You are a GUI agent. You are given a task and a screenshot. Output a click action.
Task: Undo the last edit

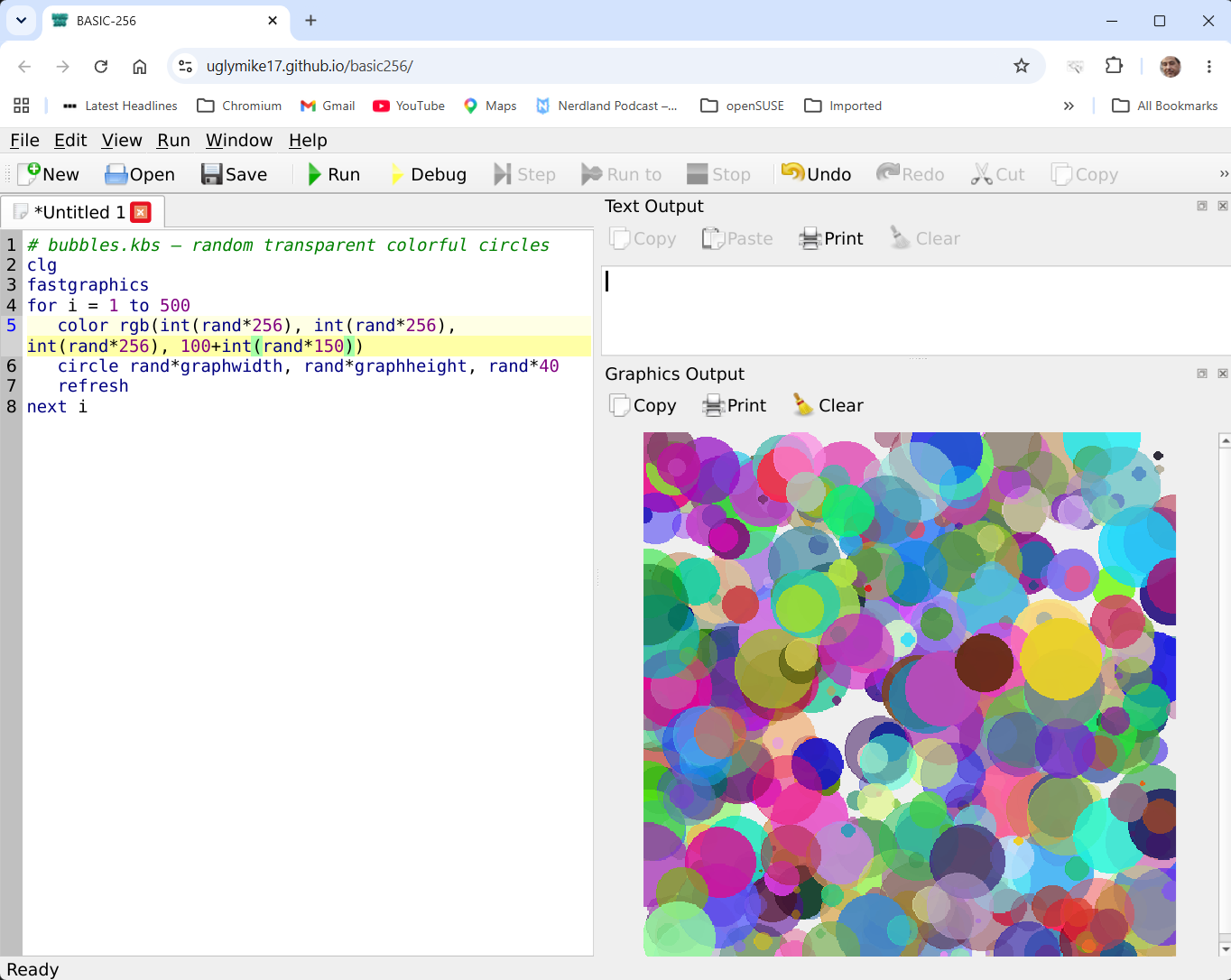click(x=817, y=174)
